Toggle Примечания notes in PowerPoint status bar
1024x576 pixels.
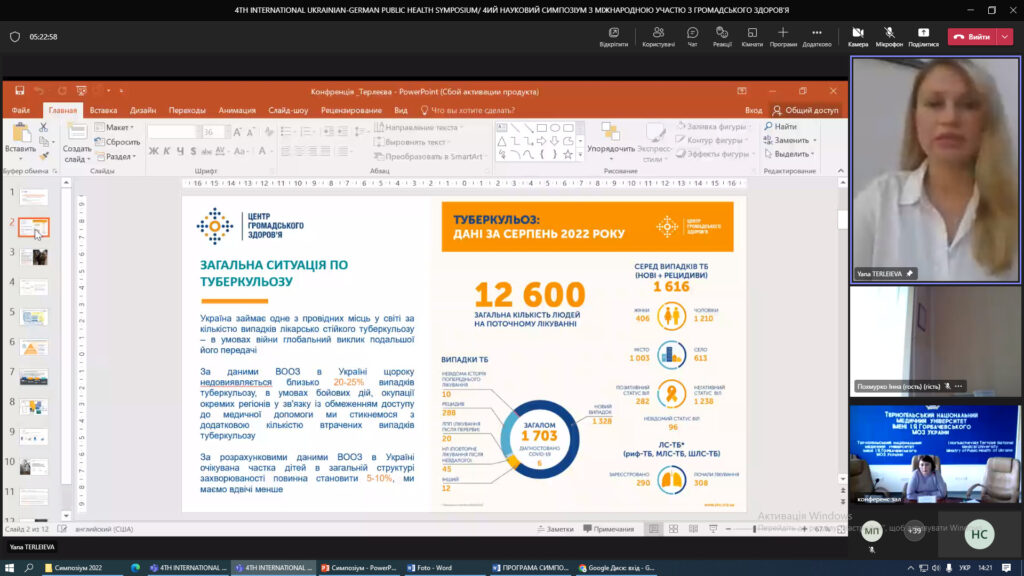coord(607,529)
